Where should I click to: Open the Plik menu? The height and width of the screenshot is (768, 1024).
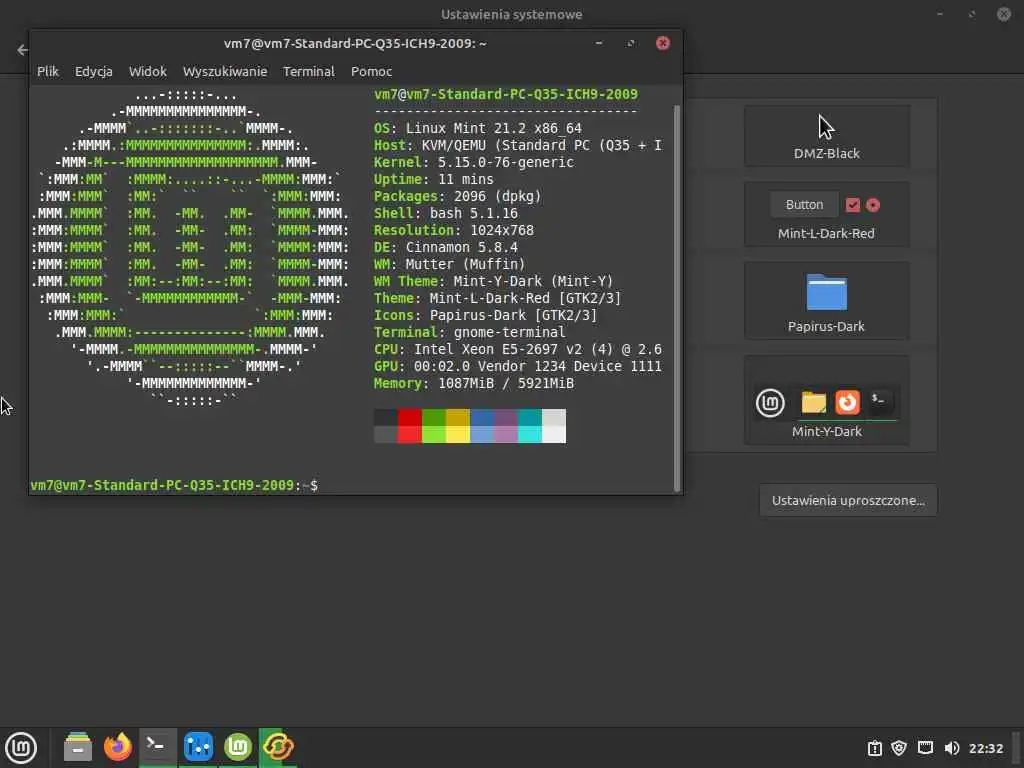click(x=48, y=71)
